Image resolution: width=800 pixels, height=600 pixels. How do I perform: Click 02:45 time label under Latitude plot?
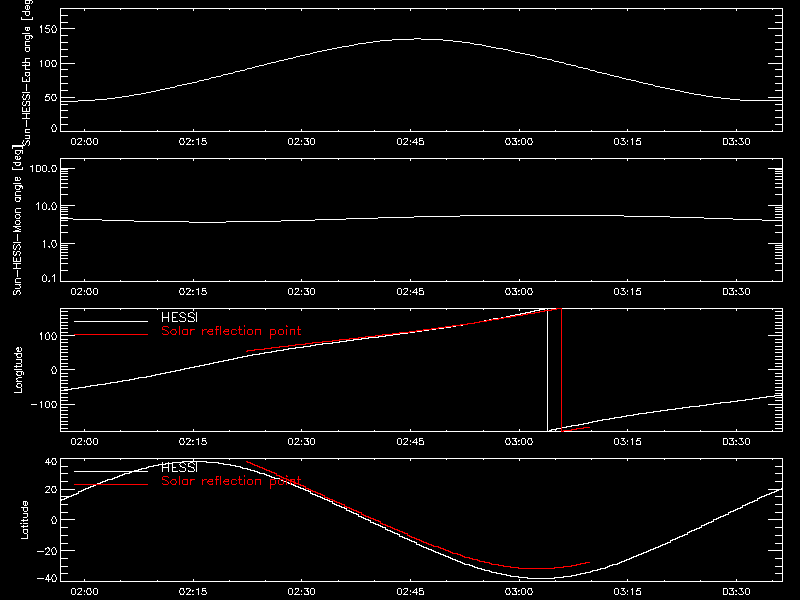pos(410,592)
